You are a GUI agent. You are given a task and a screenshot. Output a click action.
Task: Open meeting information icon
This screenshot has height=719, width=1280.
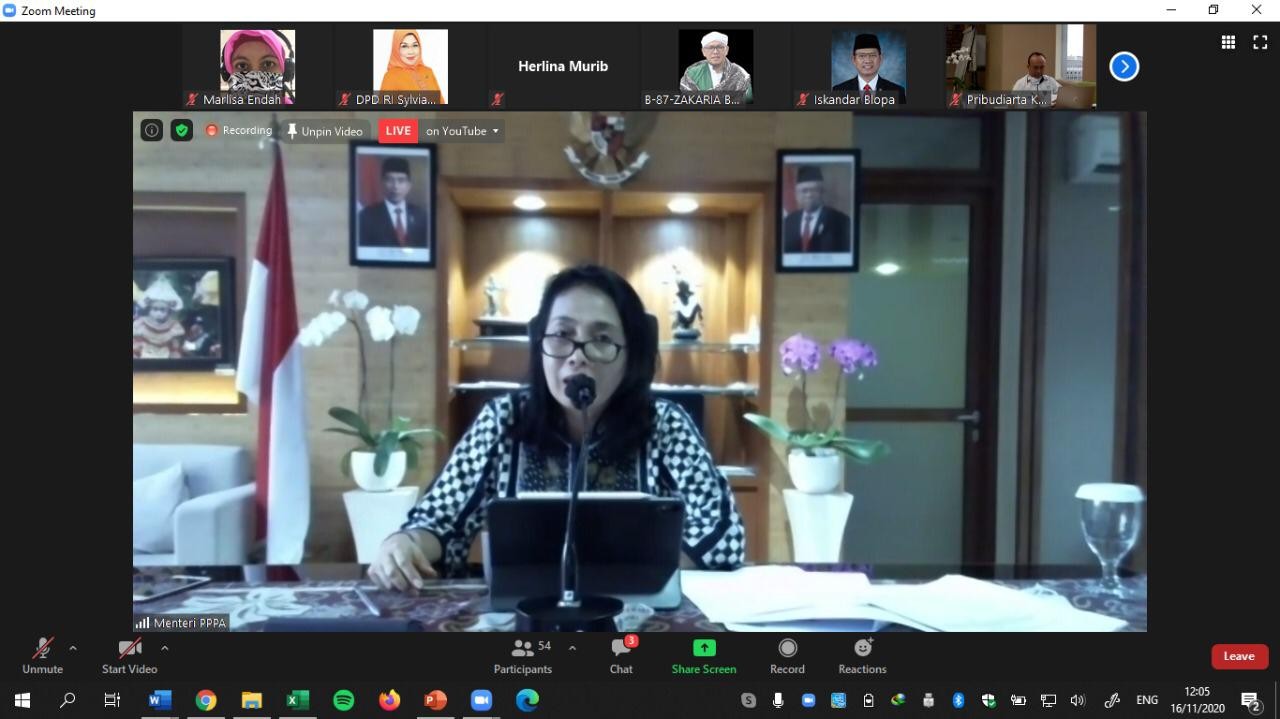click(151, 130)
